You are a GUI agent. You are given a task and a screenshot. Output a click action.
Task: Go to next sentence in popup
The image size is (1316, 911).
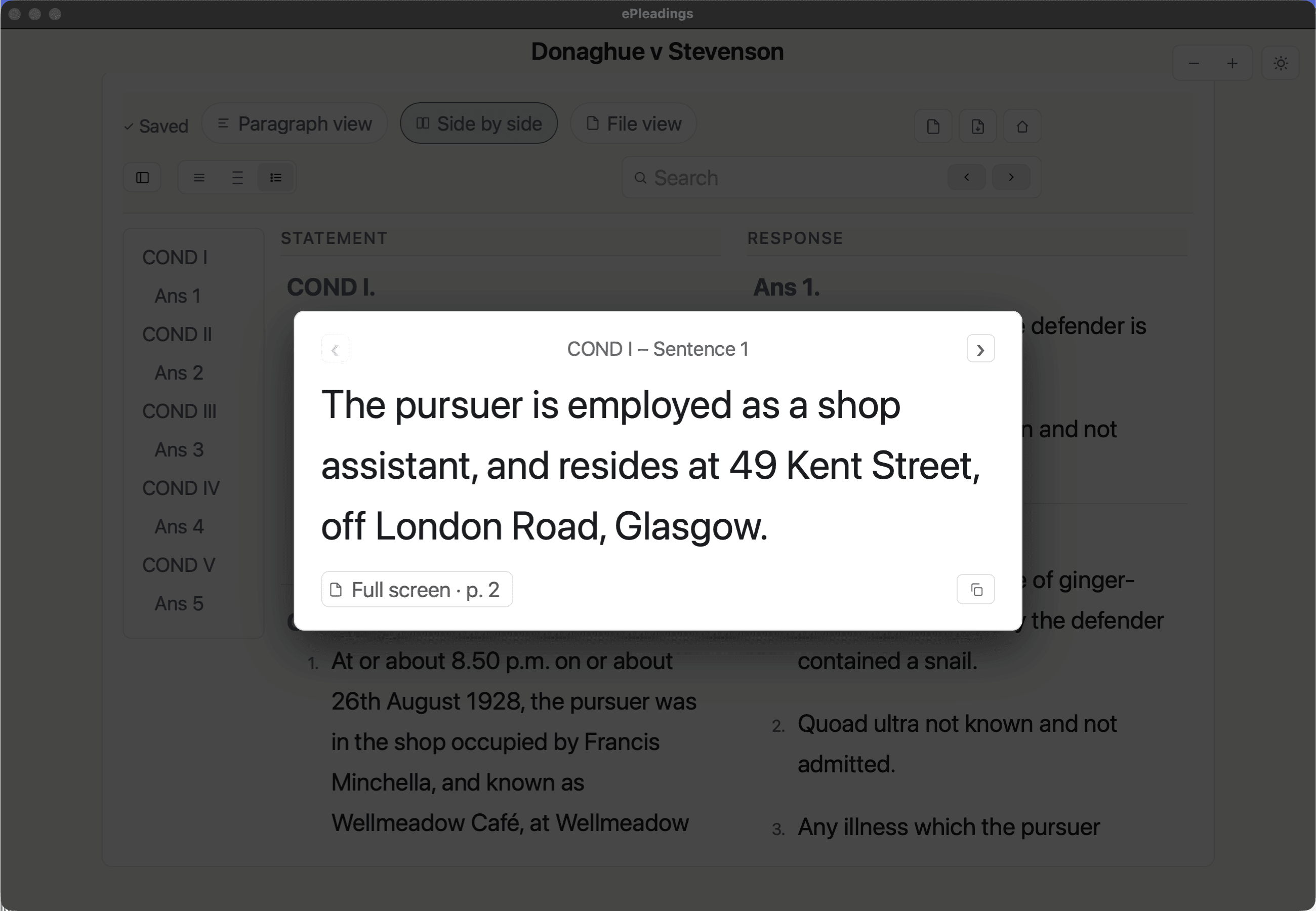pyautogui.click(x=980, y=349)
